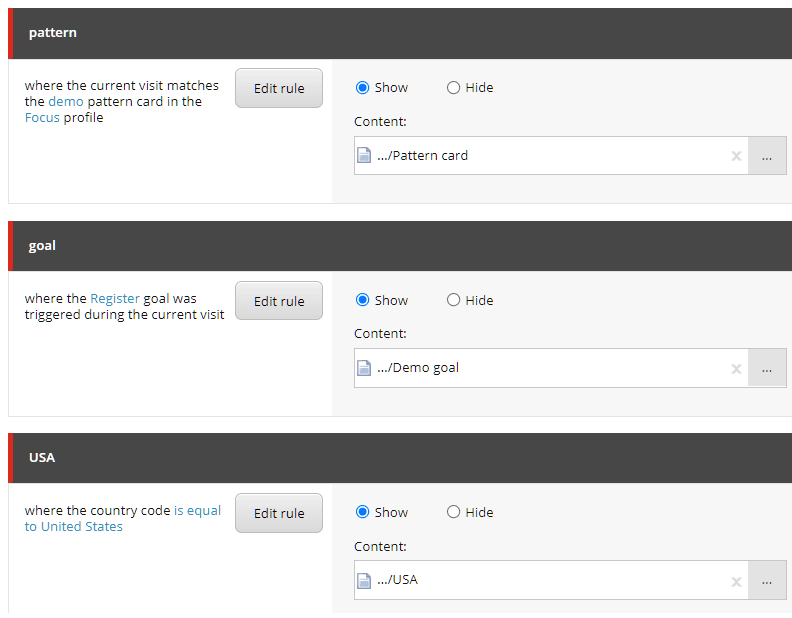Viewport: 792px width, 618px height.
Task: Clear the Pattern card content with X icon
Action: tap(736, 156)
